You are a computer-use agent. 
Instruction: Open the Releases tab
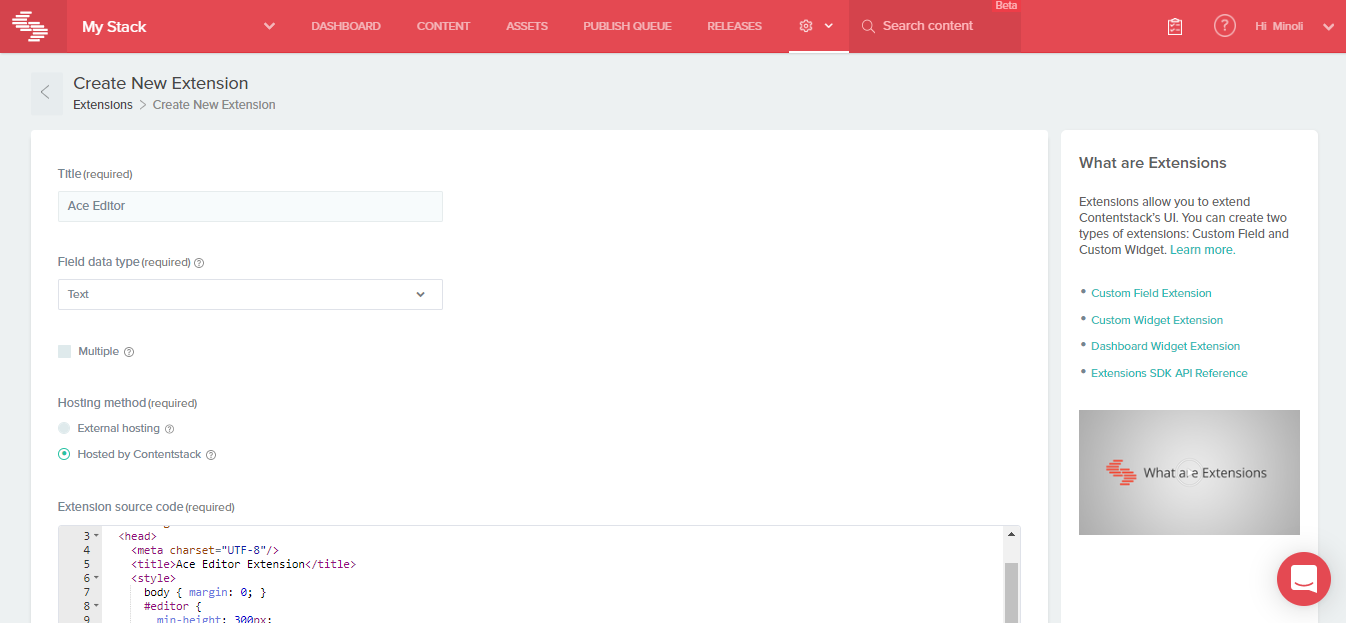734,26
